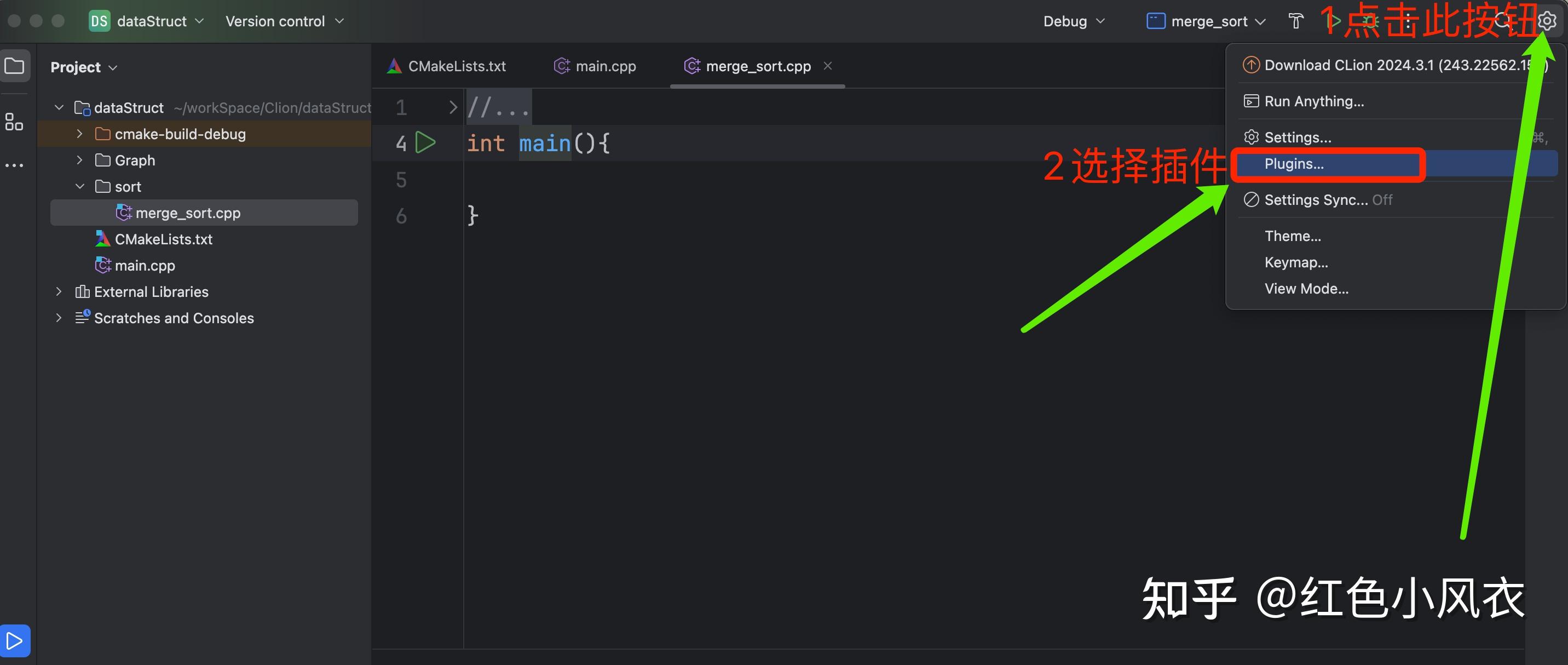Click the dataStruct DS project badge

point(99,21)
